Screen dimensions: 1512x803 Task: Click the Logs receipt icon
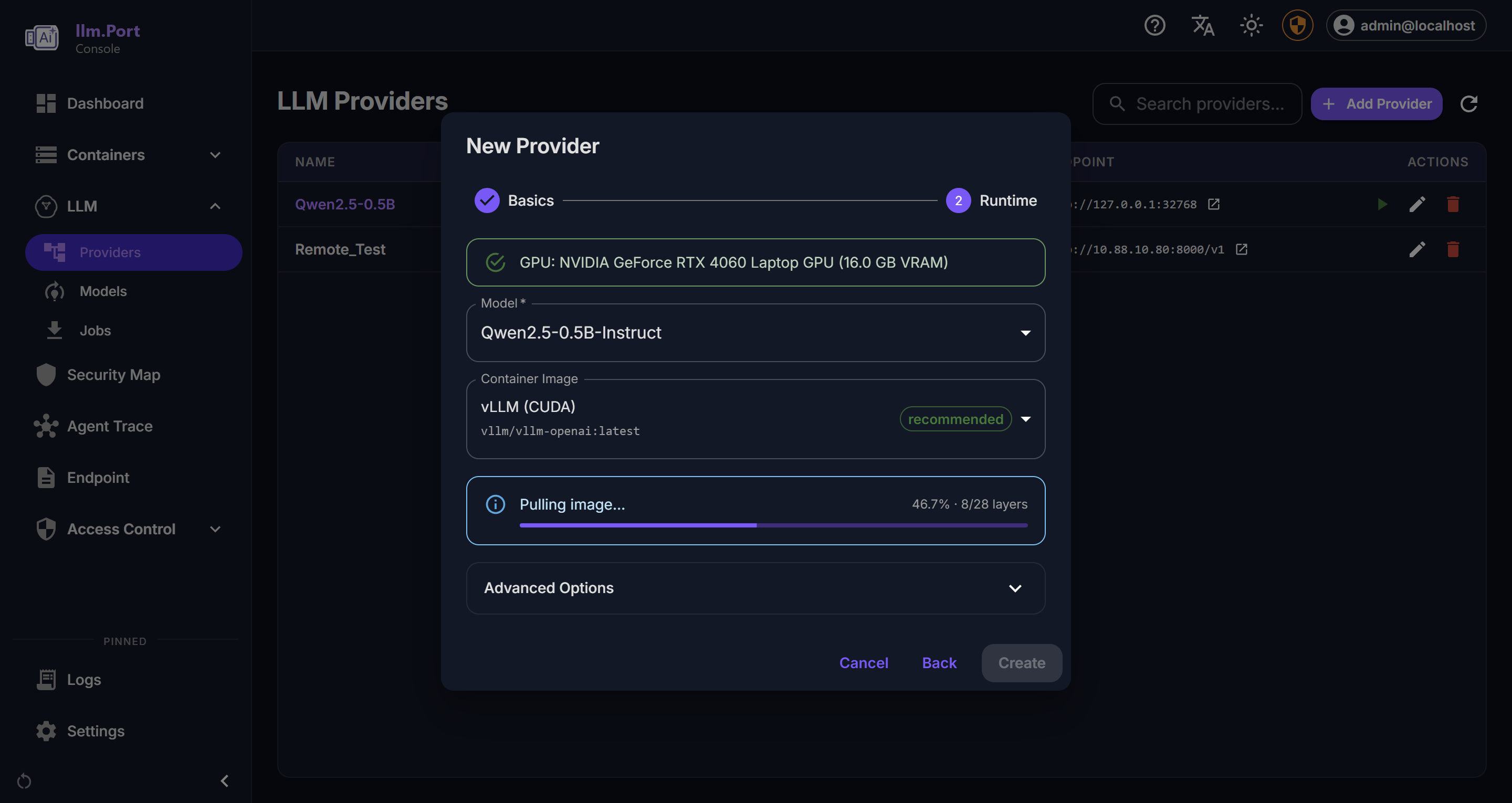(46, 680)
